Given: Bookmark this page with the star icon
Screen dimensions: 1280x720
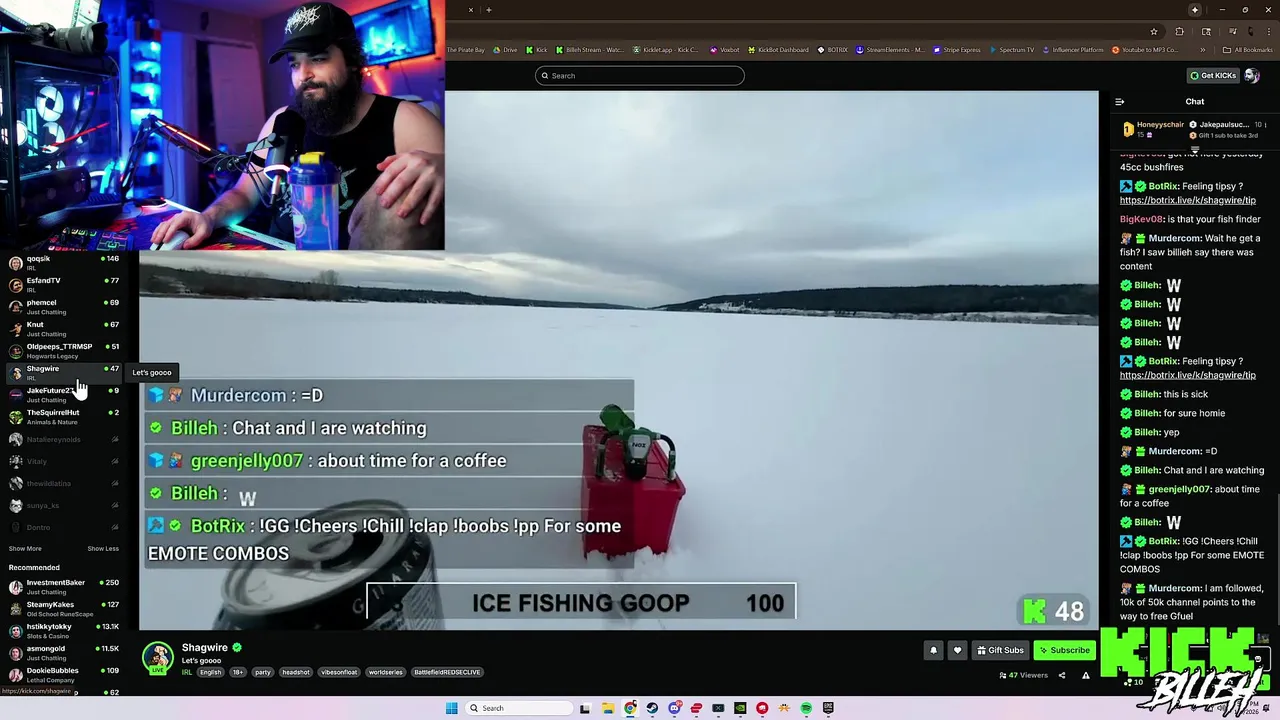Looking at the screenshot, I should click(x=1154, y=32).
